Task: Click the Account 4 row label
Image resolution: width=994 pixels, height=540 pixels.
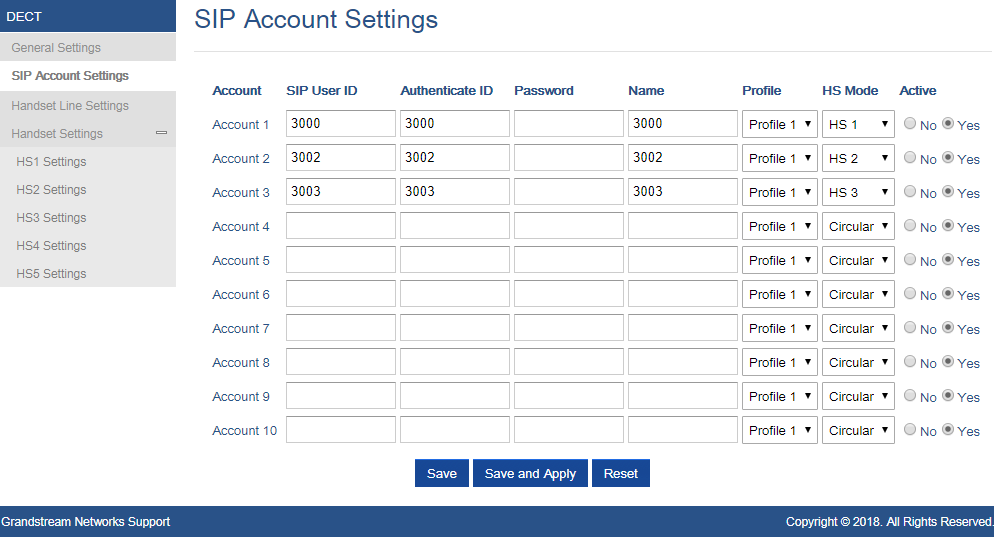Action: [x=241, y=226]
